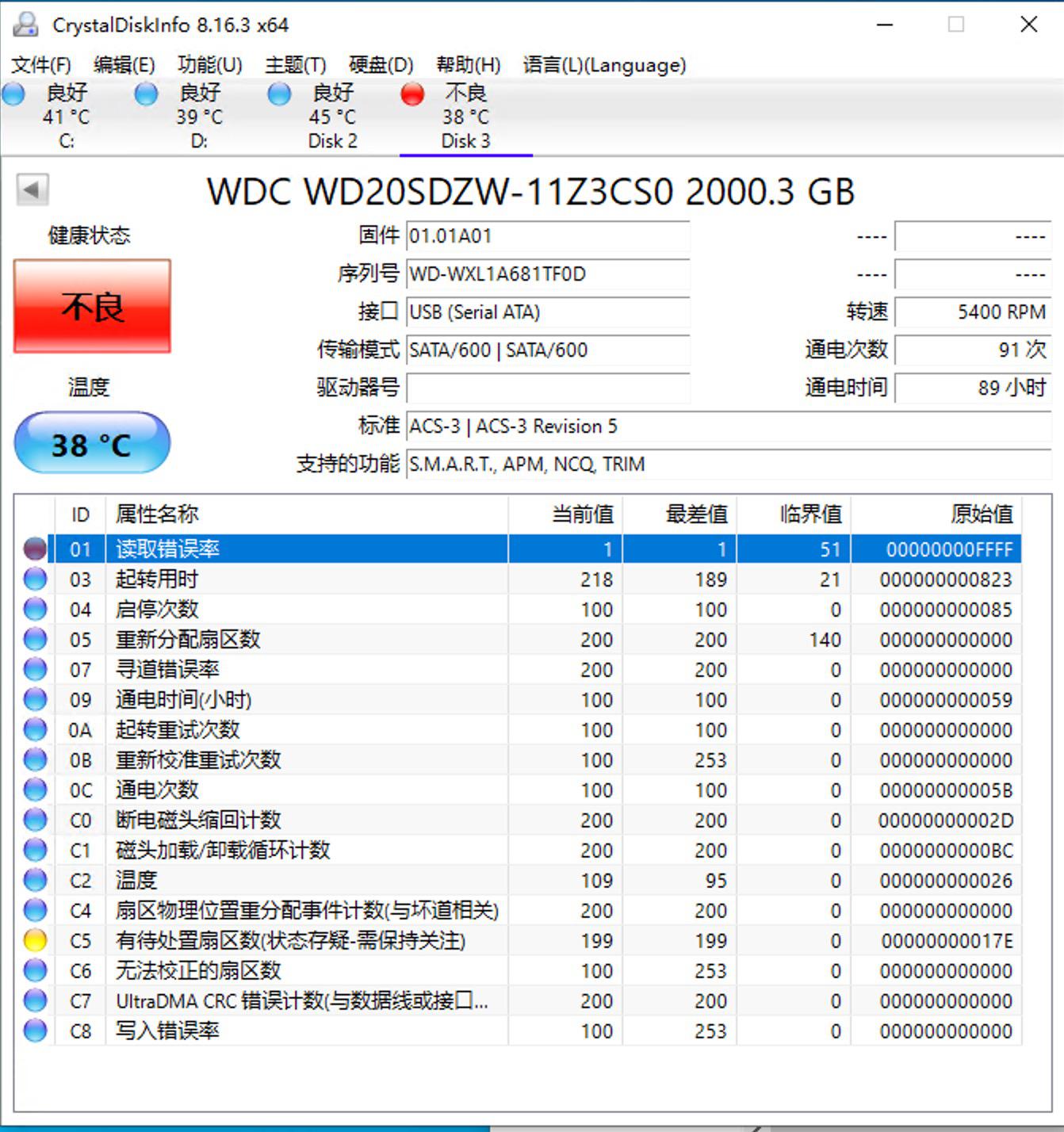The width and height of the screenshot is (1064, 1132).
Task: Click the yellow caution icon for attribute C5
Action: (35, 940)
